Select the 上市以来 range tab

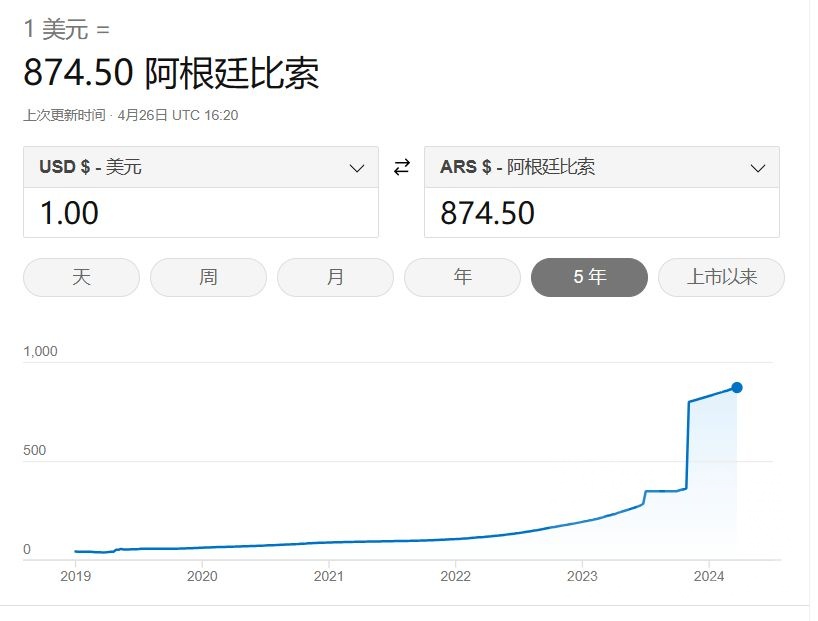(721, 277)
